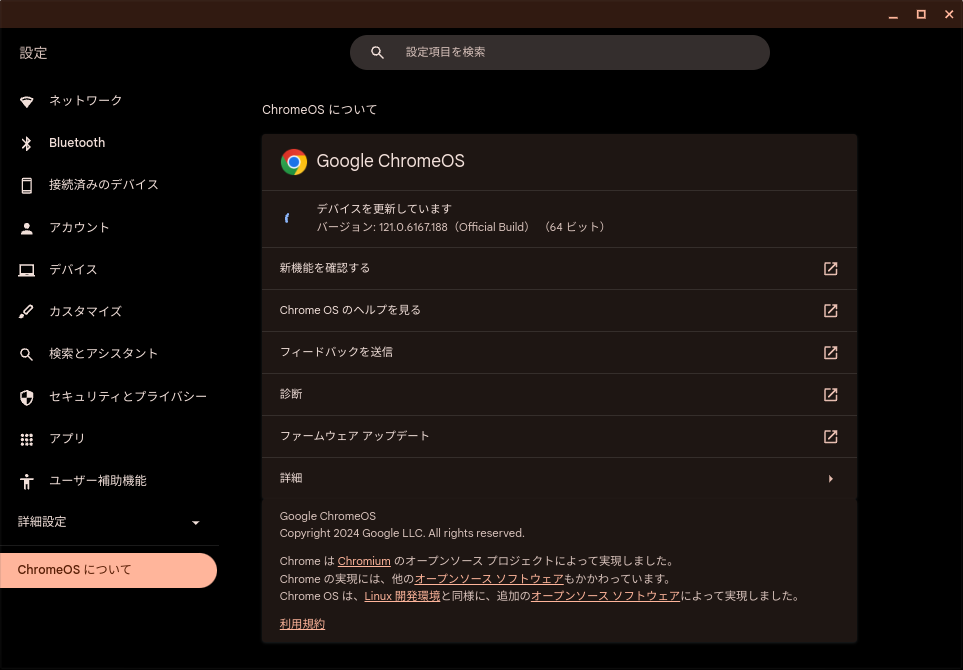Click the ChromeOS について page heading
This screenshot has height=670, width=963.
pos(319,110)
